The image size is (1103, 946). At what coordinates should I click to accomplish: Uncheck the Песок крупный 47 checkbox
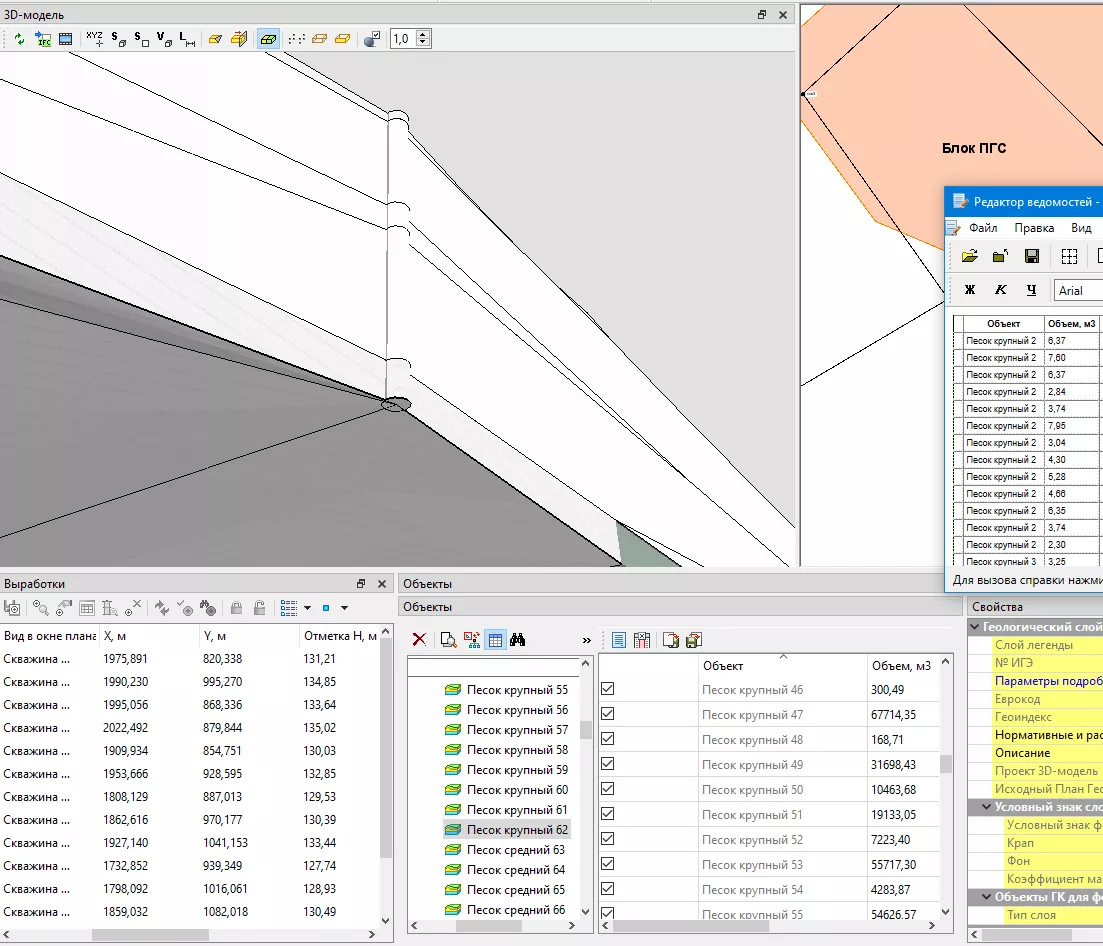608,714
